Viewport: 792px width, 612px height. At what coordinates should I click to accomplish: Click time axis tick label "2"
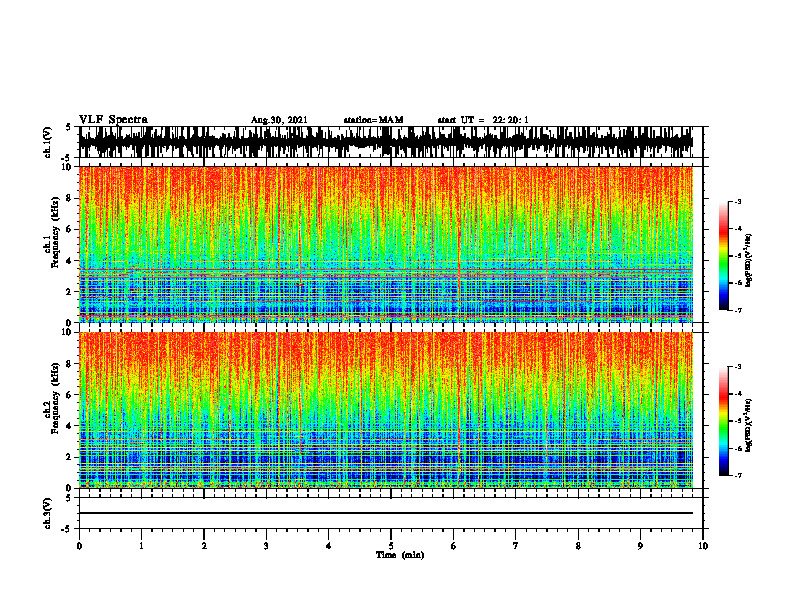[x=204, y=546]
